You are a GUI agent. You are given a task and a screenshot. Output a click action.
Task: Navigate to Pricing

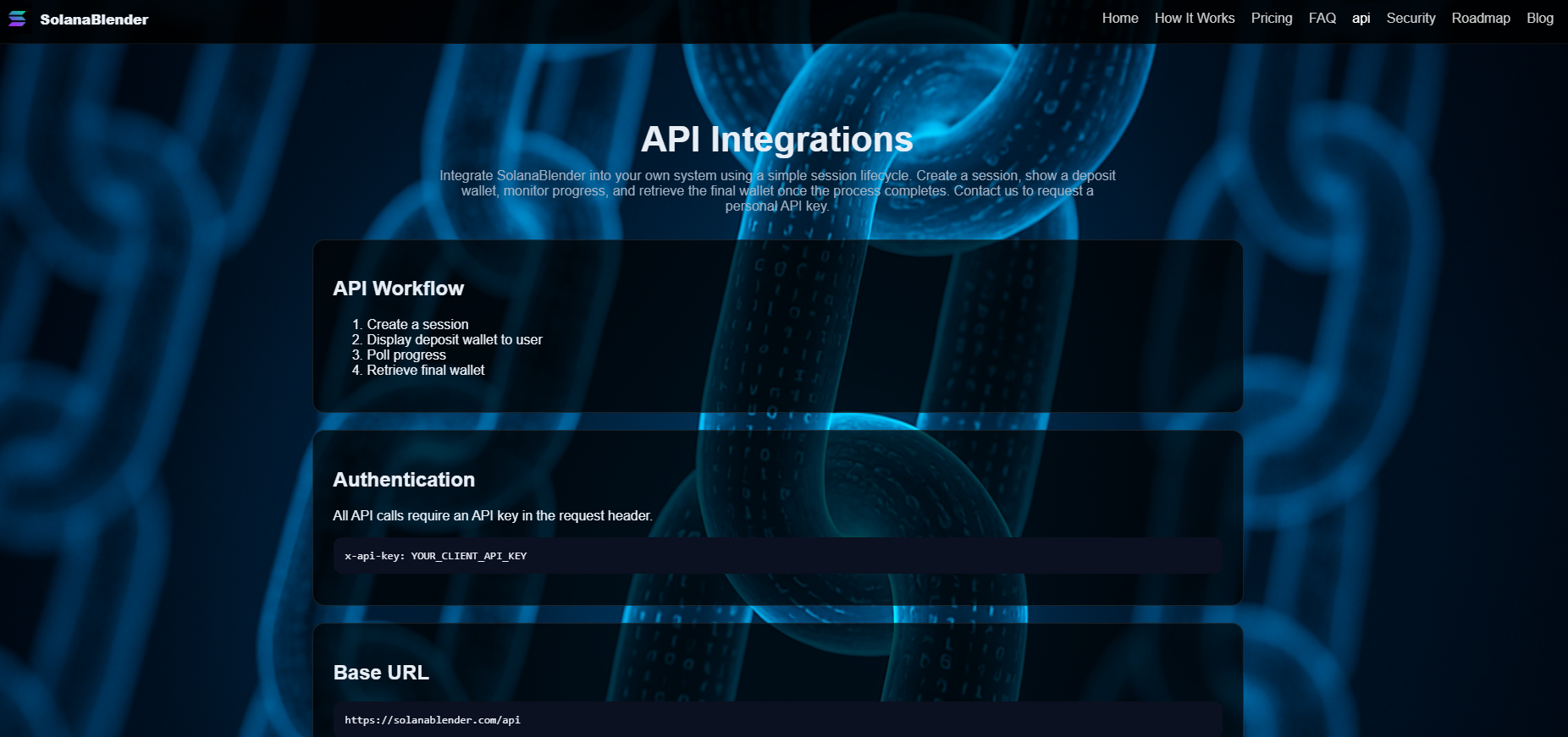[1272, 18]
